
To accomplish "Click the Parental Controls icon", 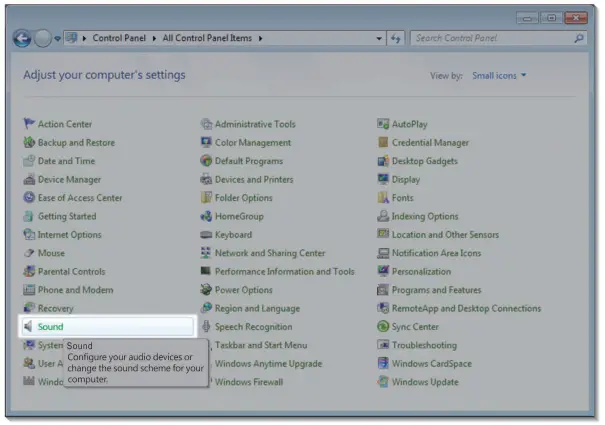I will 29,271.
